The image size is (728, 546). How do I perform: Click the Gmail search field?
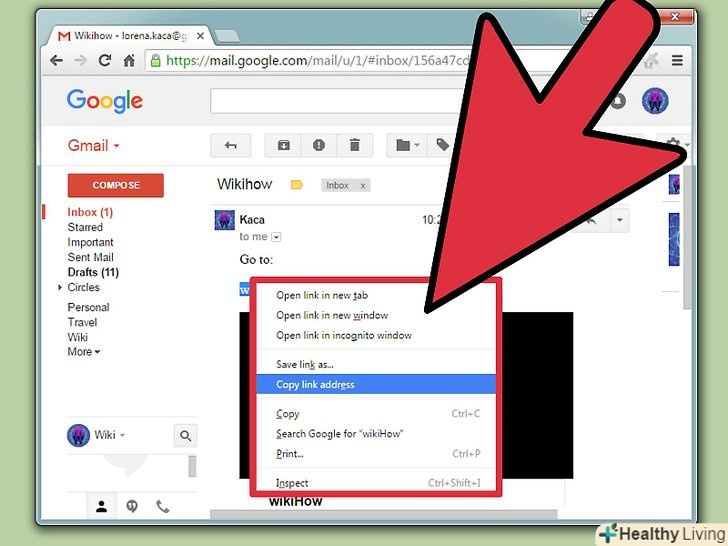pos(337,101)
